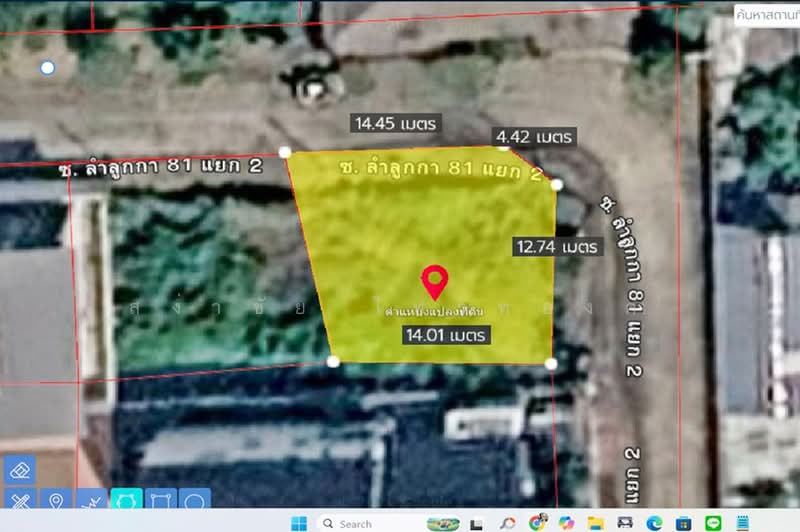Open Chrome from the taskbar

click(537, 523)
